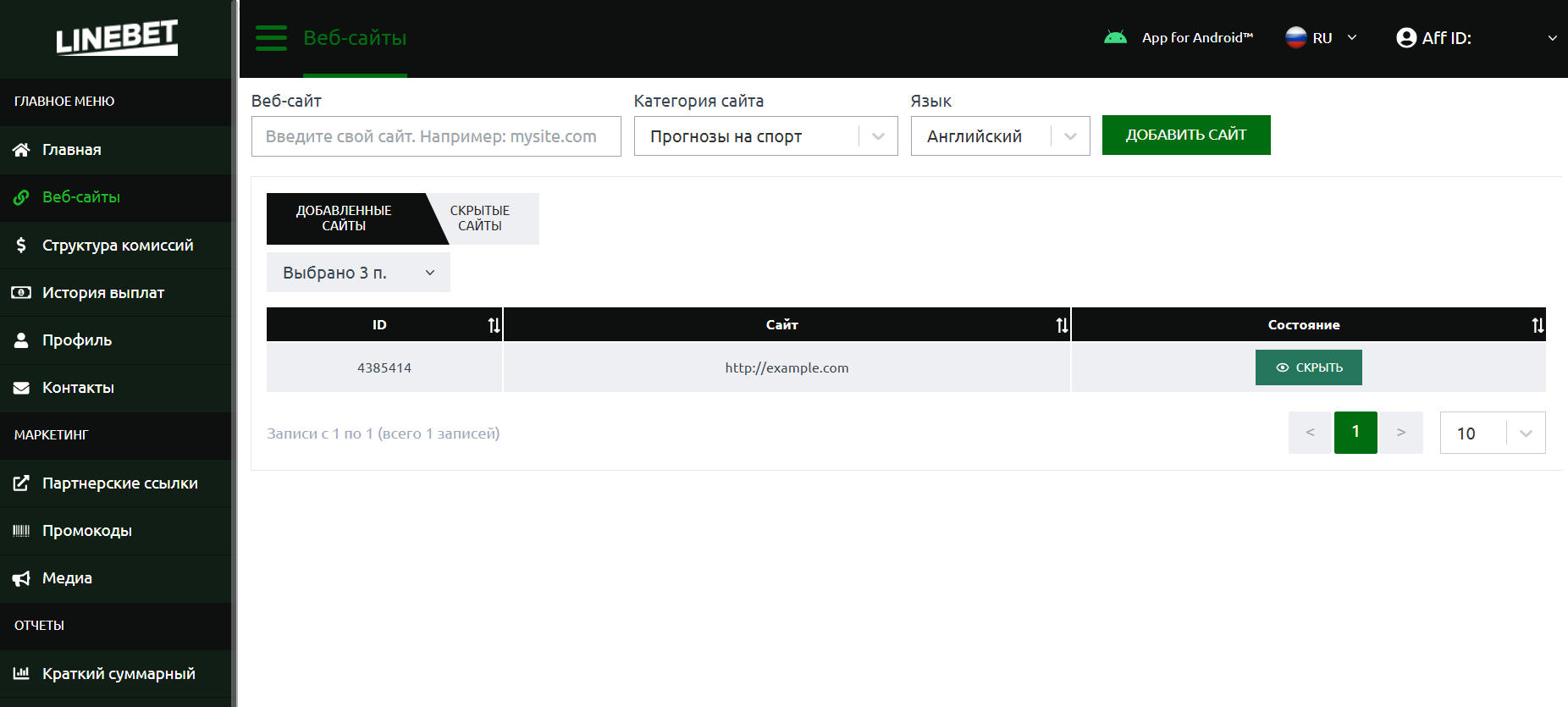Open Профиль from the sidebar
This screenshot has width=1568, height=707.
[x=116, y=340]
